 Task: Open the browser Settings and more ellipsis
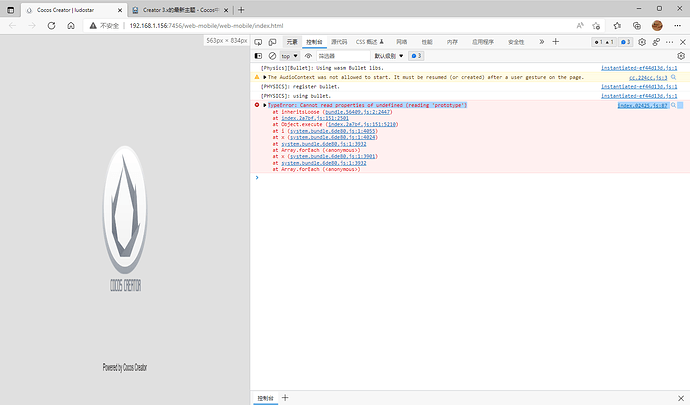(678, 26)
